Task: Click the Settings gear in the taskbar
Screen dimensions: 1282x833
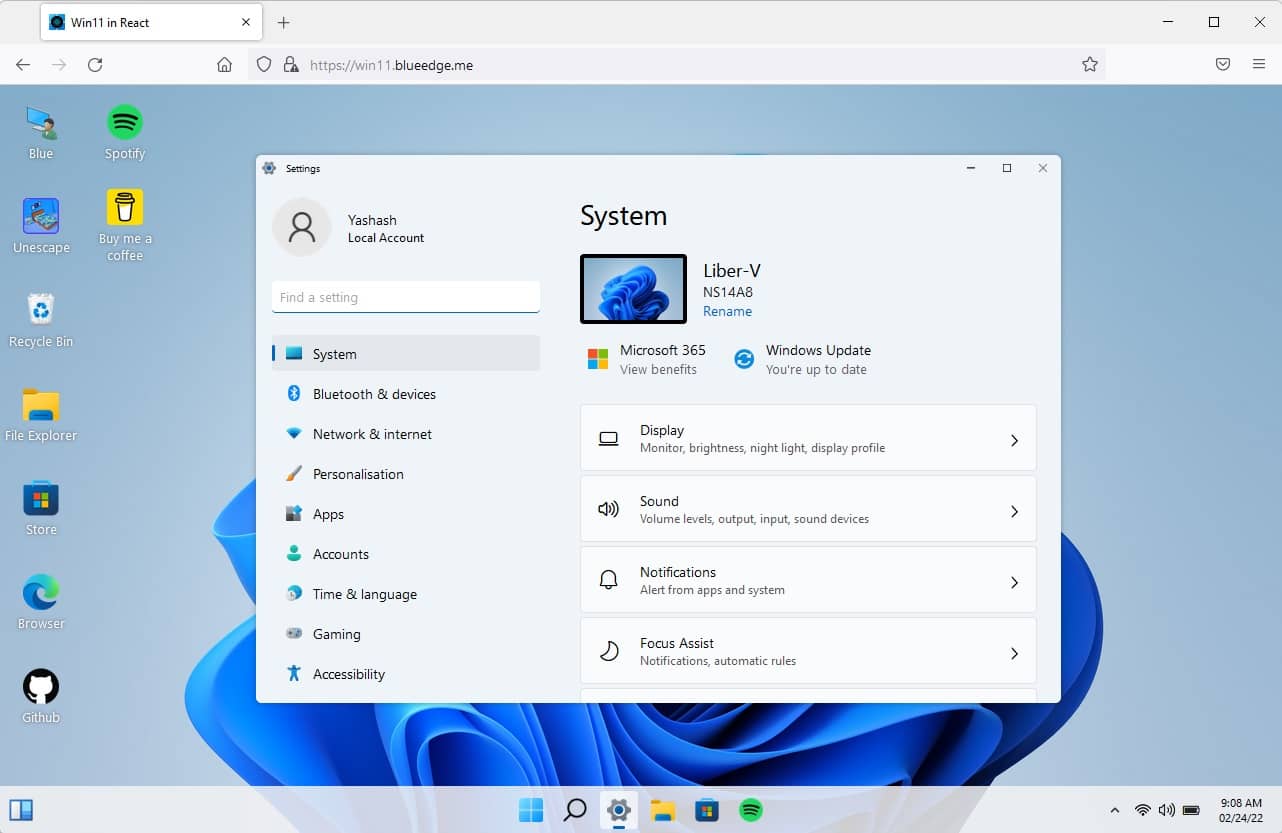Action: (619, 809)
